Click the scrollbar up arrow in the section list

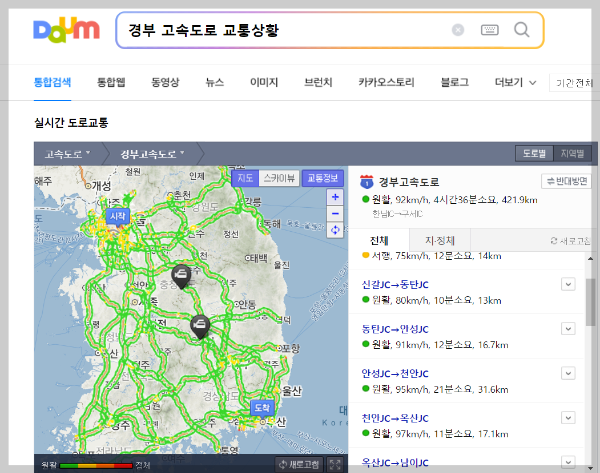pos(590,259)
